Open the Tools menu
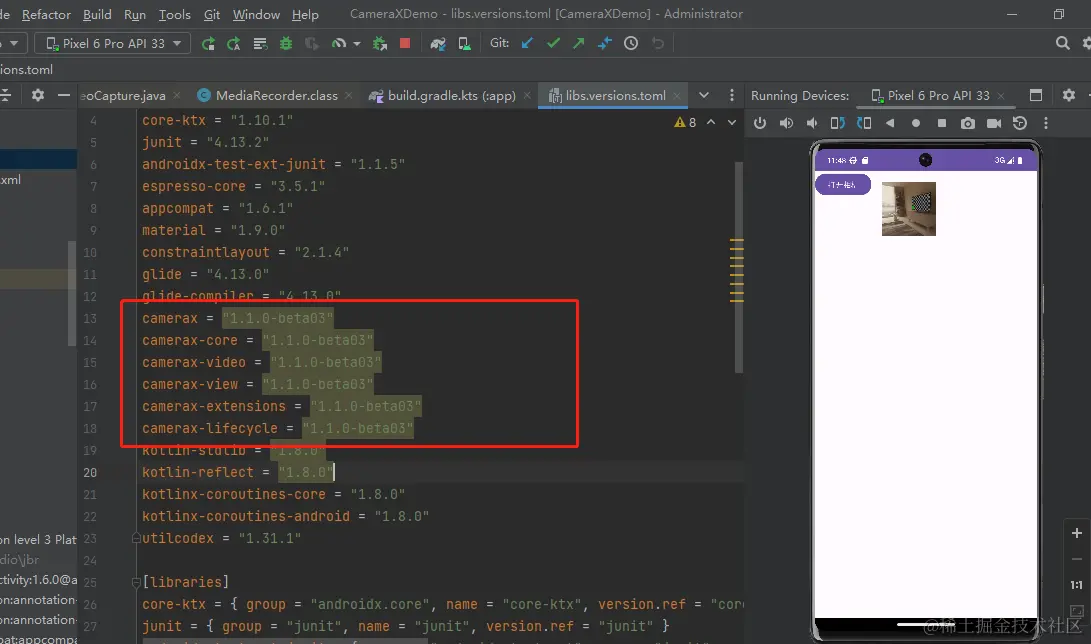The height and width of the screenshot is (644, 1091). 174,14
